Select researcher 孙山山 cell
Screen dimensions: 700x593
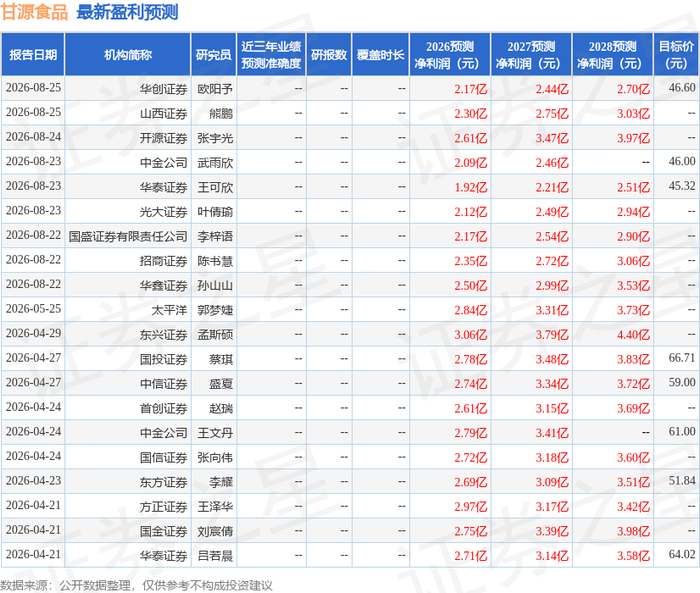pos(215,286)
